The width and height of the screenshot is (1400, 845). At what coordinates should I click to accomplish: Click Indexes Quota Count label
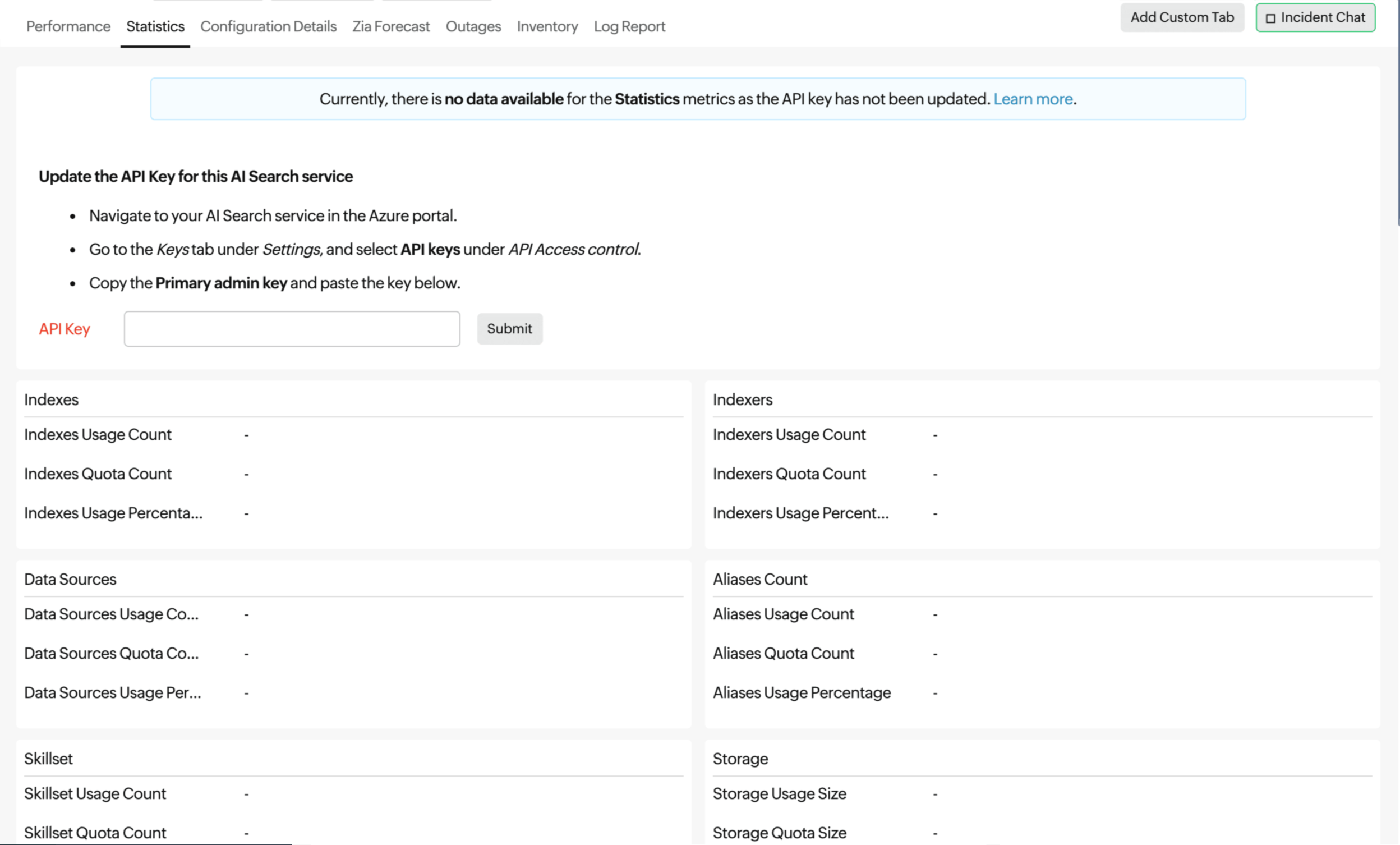coord(98,474)
